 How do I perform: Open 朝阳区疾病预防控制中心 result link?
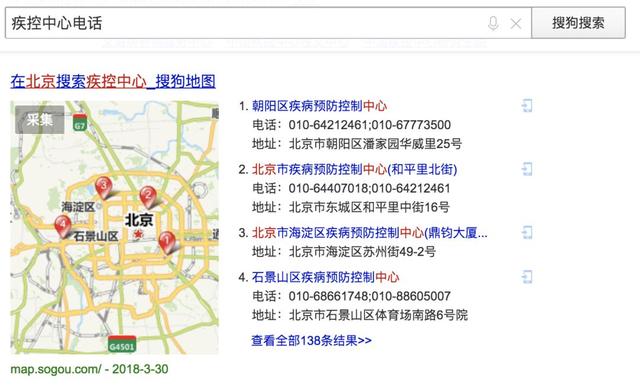[x=320, y=106]
